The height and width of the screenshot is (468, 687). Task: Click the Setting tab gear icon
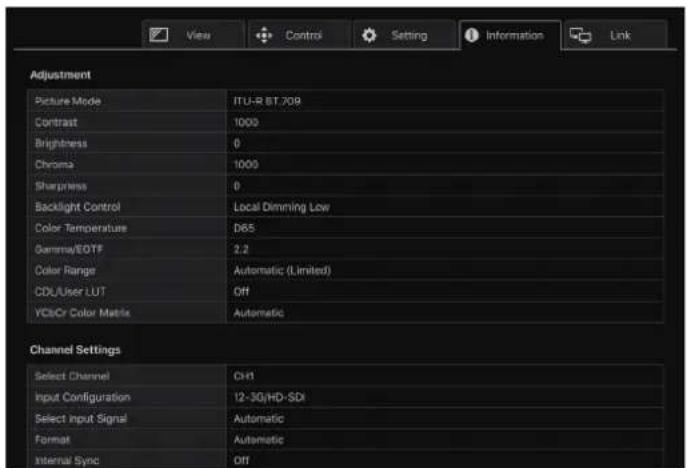369,35
